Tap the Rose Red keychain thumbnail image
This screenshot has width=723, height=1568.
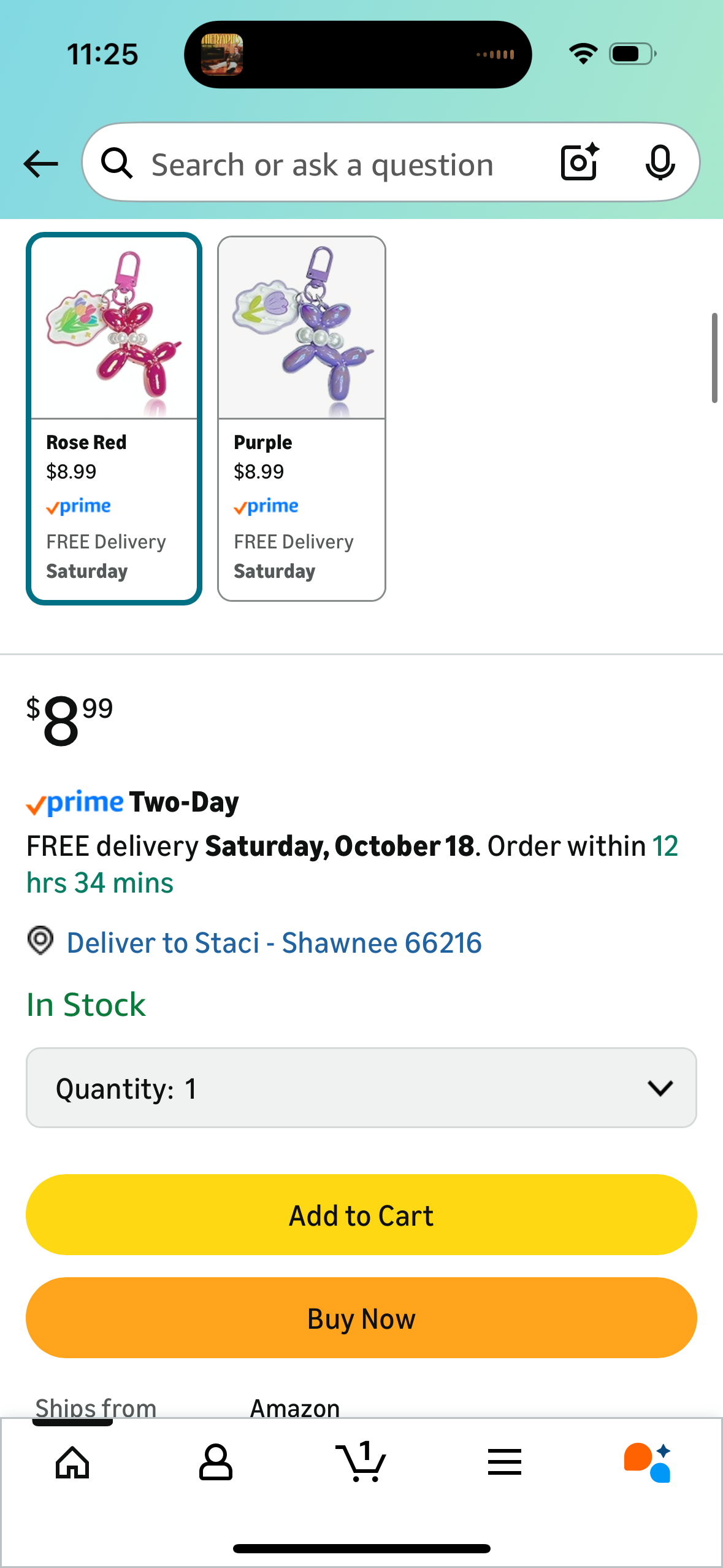114,328
